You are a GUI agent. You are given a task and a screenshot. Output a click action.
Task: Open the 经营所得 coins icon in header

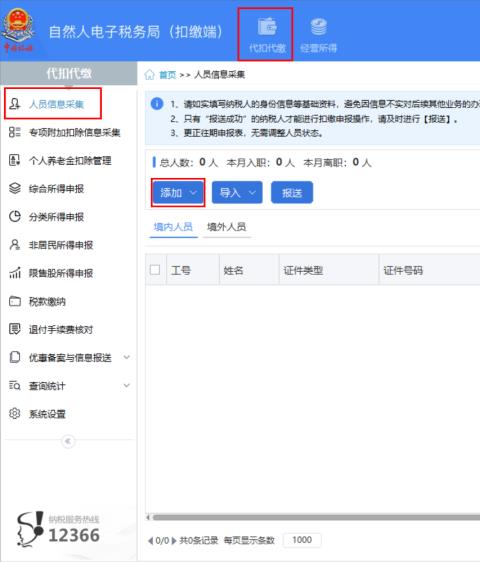point(318,27)
